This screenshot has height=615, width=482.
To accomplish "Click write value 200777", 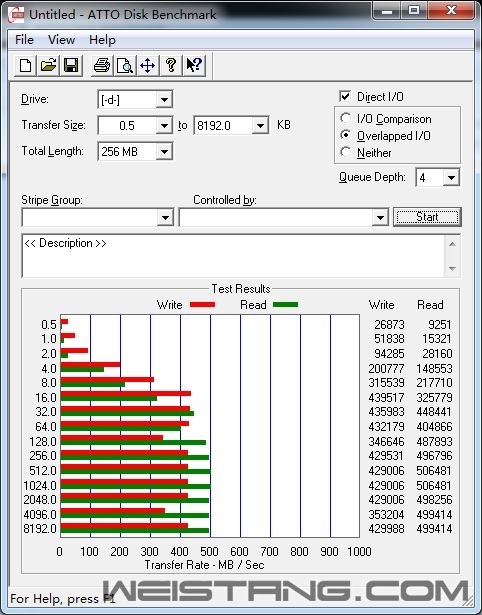I will (x=386, y=368).
